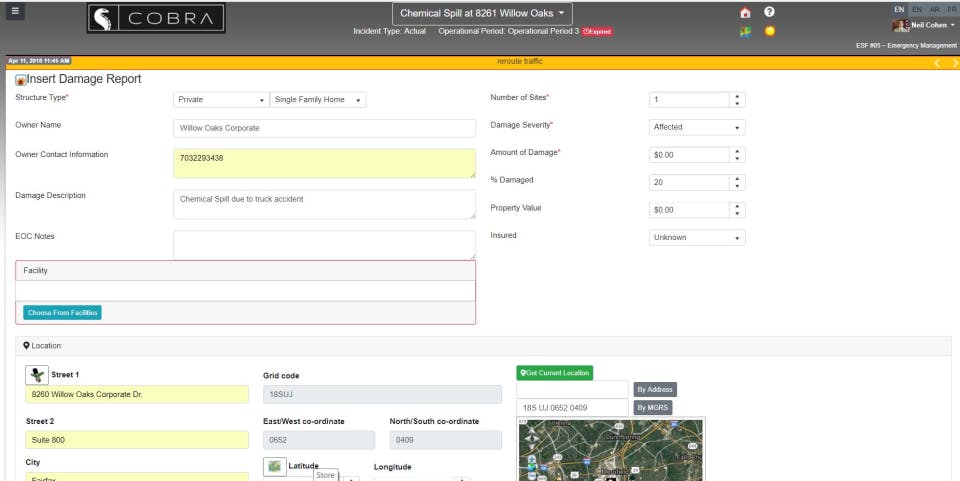Go to next ticker message arrow

coord(954,63)
